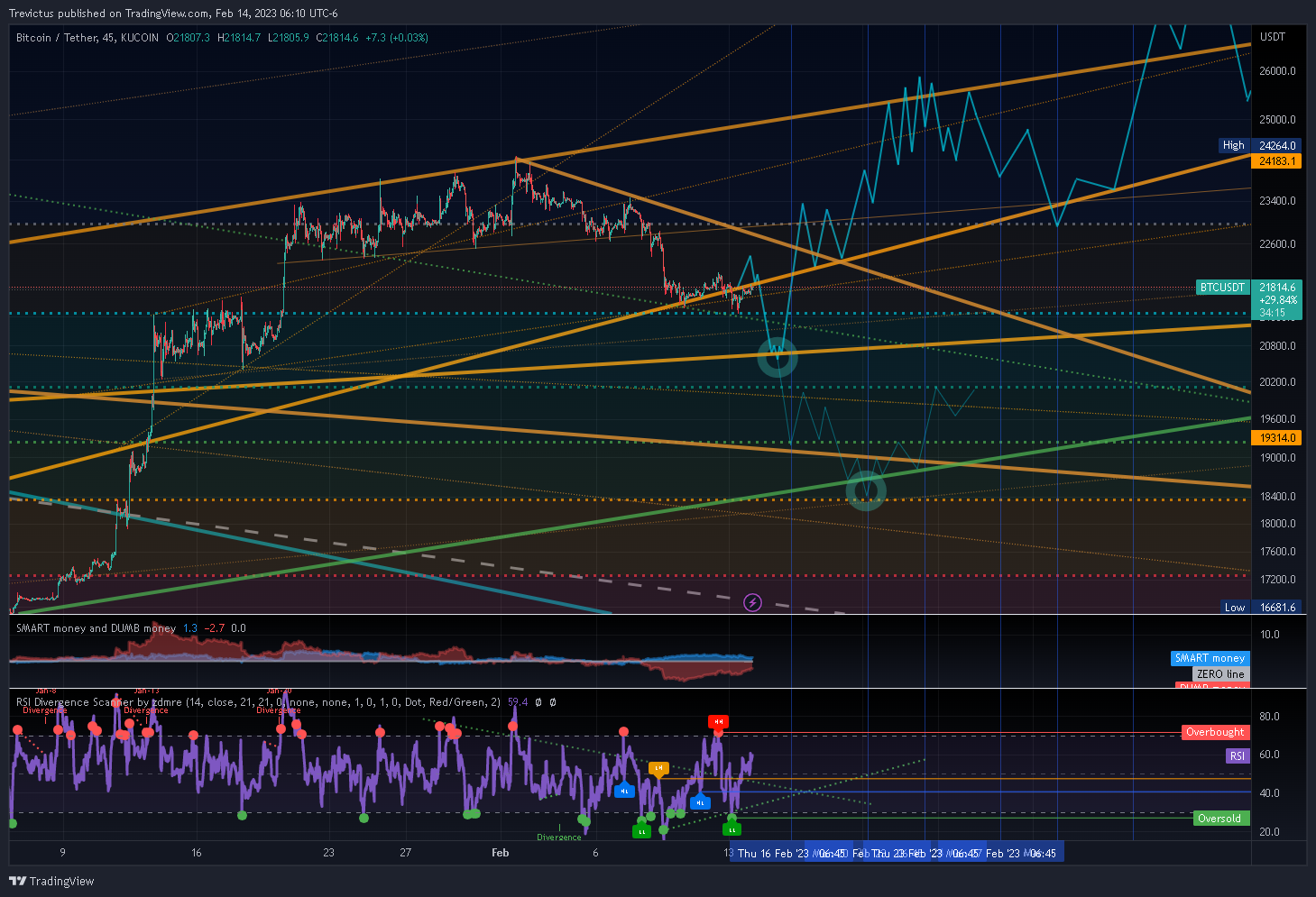The height and width of the screenshot is (897, 1316).
Task: Click the 22600.0 price axis value
Action: [1277, 244]
